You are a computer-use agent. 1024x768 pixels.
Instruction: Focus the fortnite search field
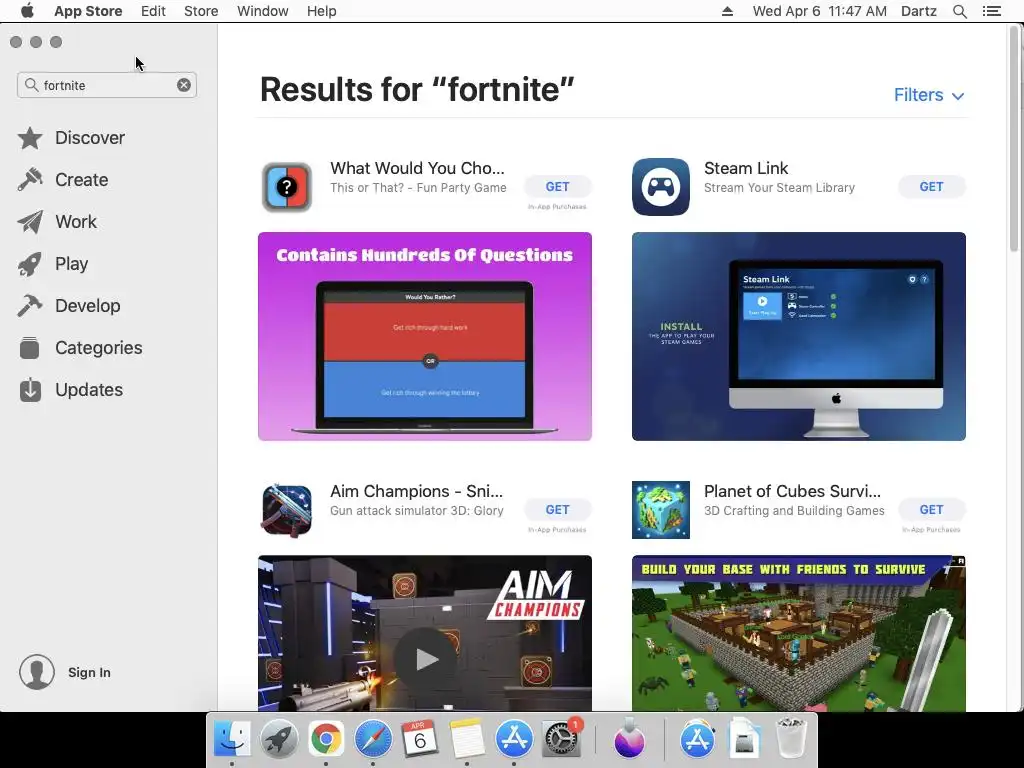(107, 85)
